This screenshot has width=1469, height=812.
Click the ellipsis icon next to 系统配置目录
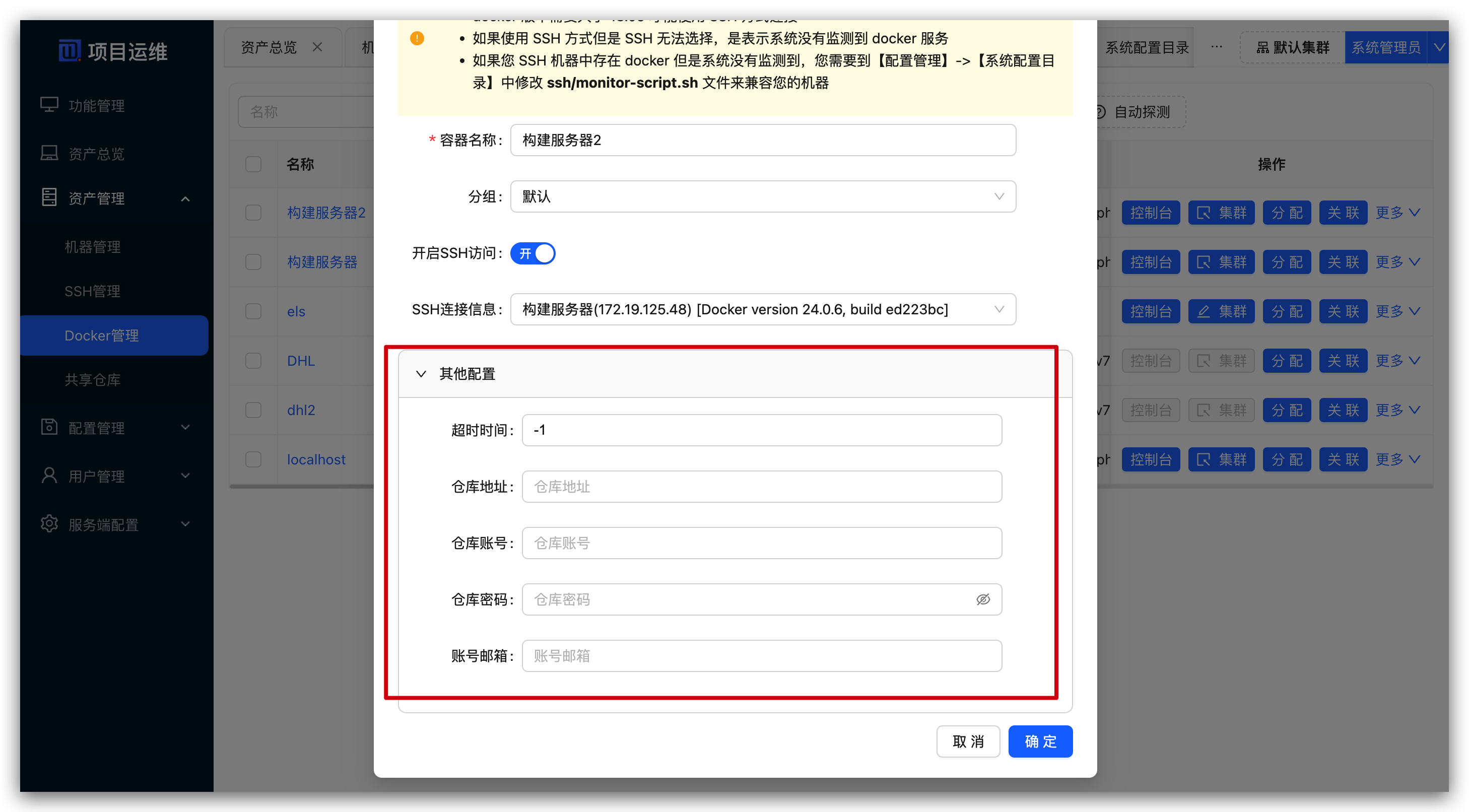(1217, 47)
